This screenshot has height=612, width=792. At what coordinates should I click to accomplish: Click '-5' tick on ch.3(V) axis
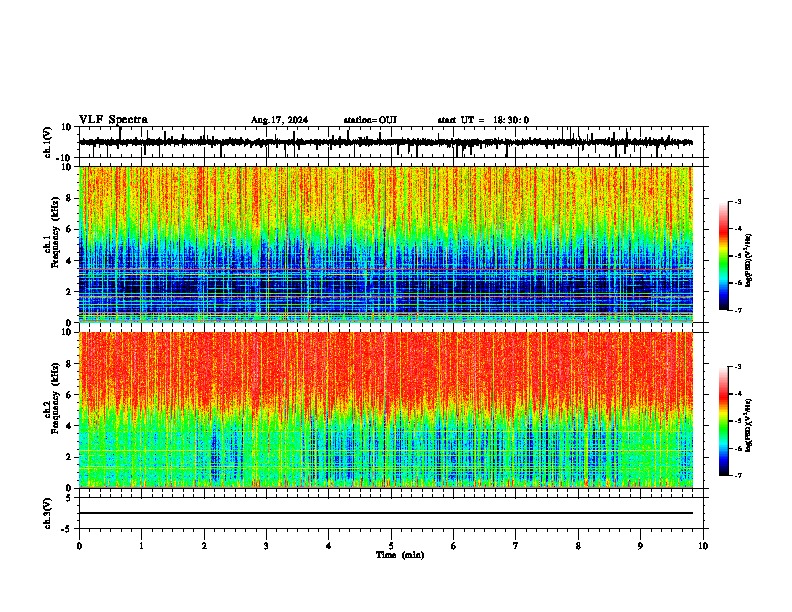[x=67, y=529]
